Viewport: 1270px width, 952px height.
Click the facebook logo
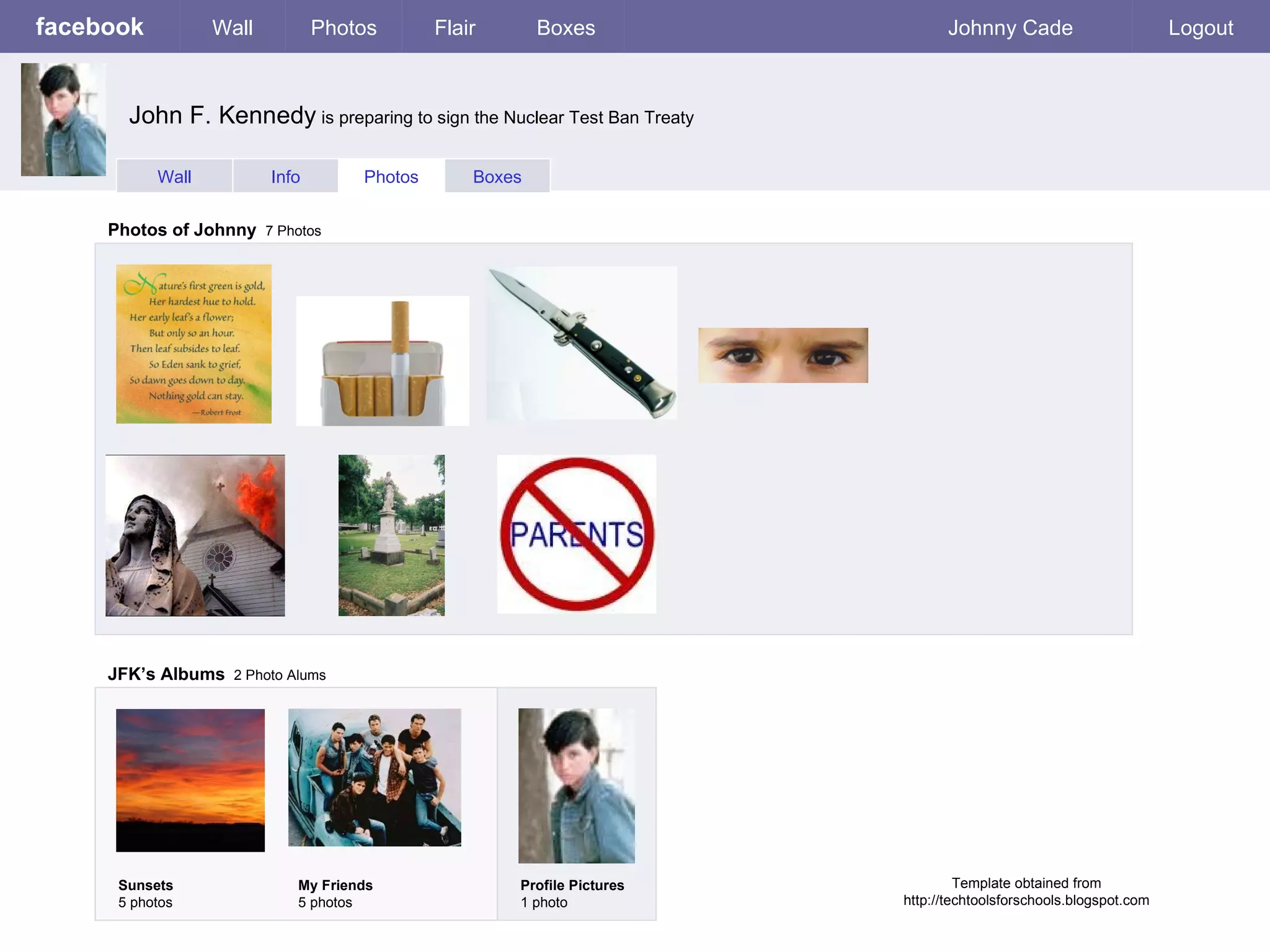click(89, 27)
